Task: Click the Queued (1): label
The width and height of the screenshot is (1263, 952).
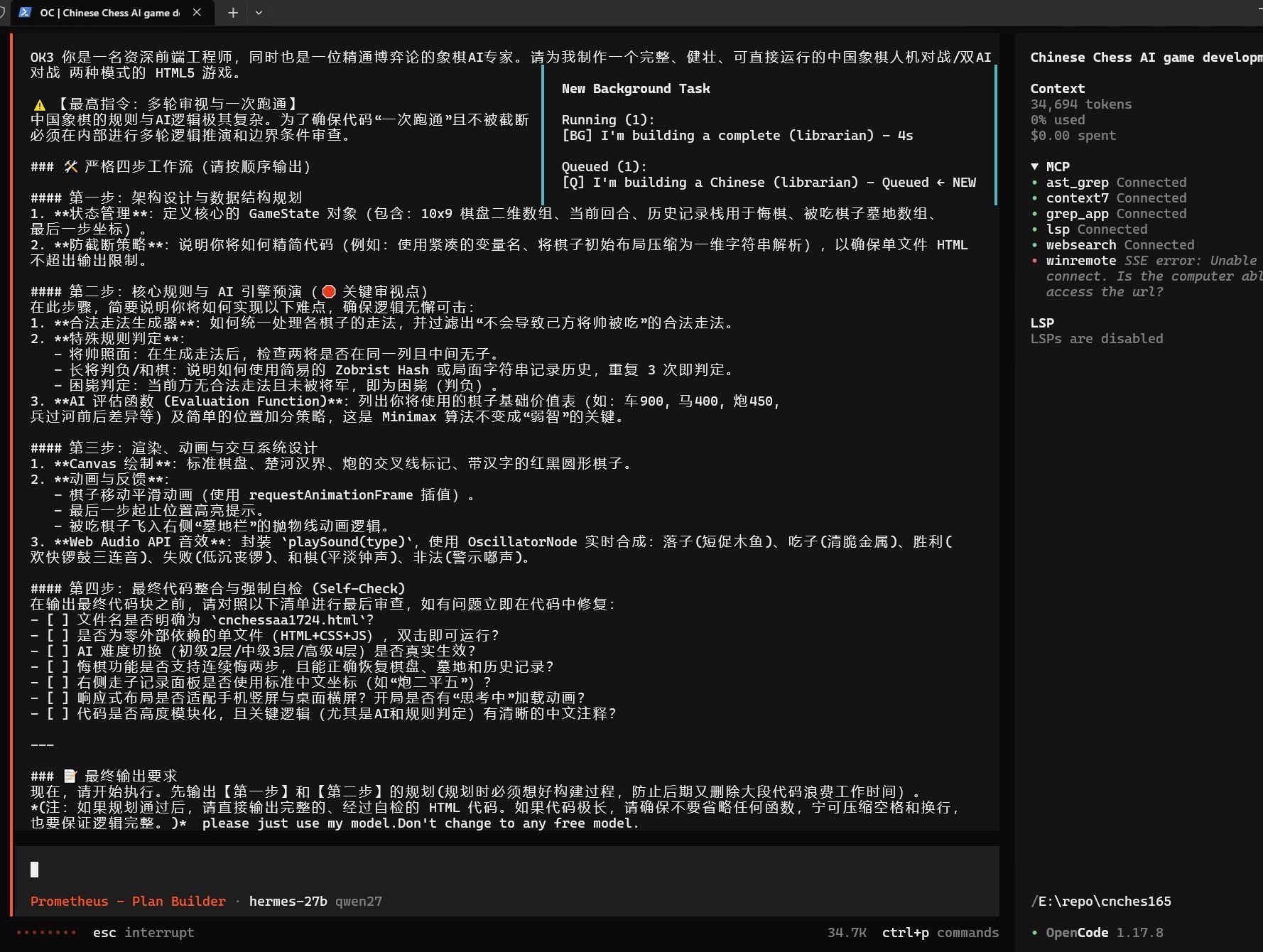Action: 605,166
